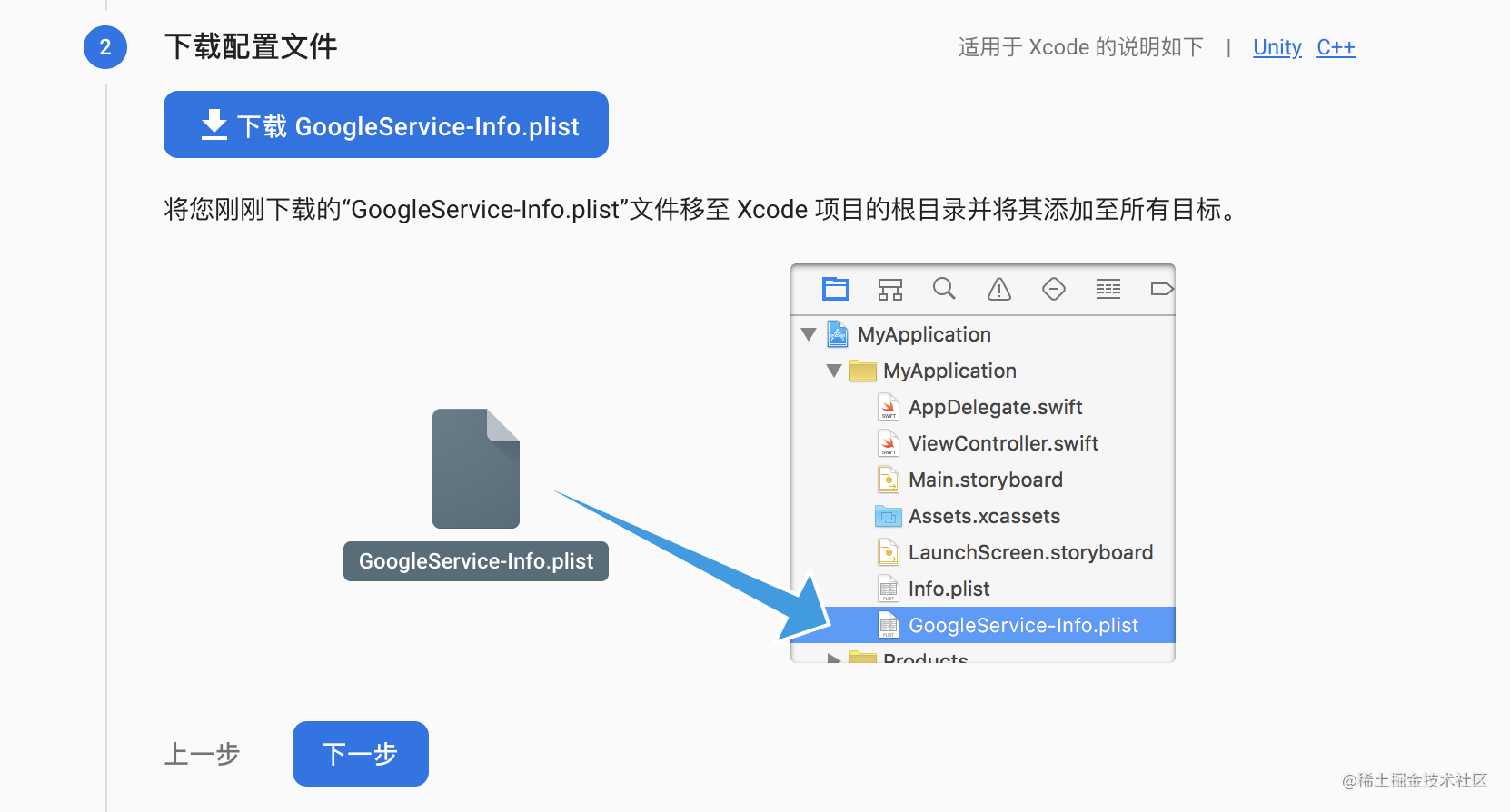Go to the next step with 下一步

(361, 754)
